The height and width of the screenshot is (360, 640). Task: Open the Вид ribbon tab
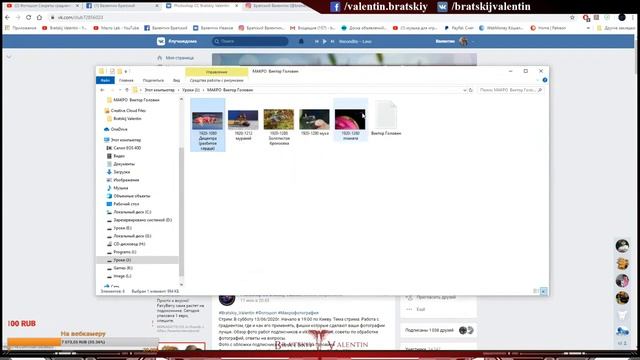(176, 80)
